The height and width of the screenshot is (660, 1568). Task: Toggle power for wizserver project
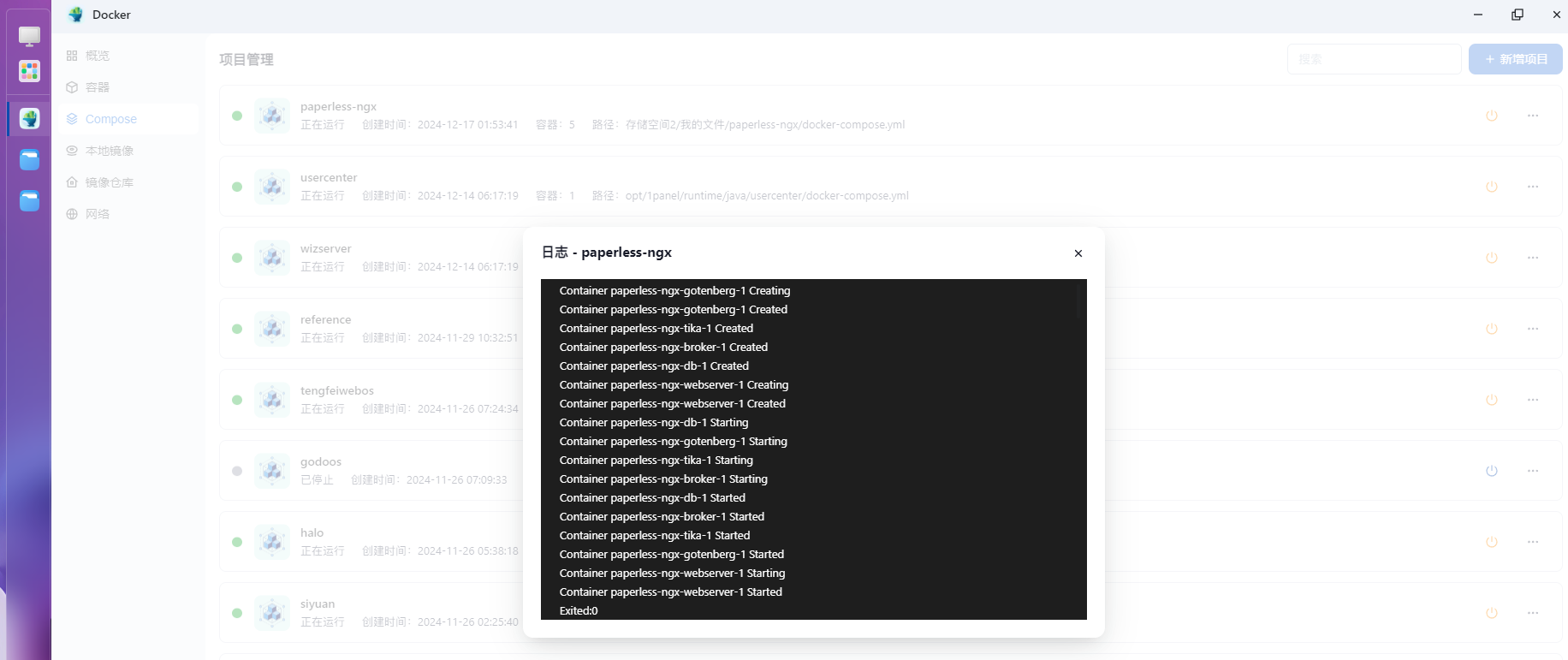pos(1492,258)
